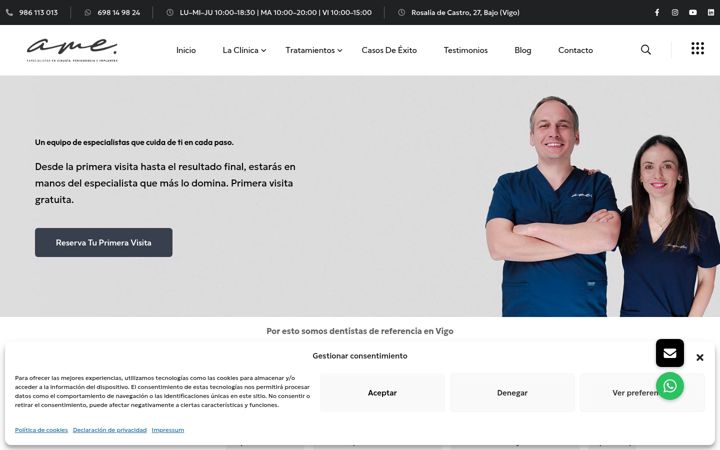Image resolution: width=720 pixels, height=450 pixels.
Task: Open the Ver preferencias cookie button
Action: pos(642,393)
